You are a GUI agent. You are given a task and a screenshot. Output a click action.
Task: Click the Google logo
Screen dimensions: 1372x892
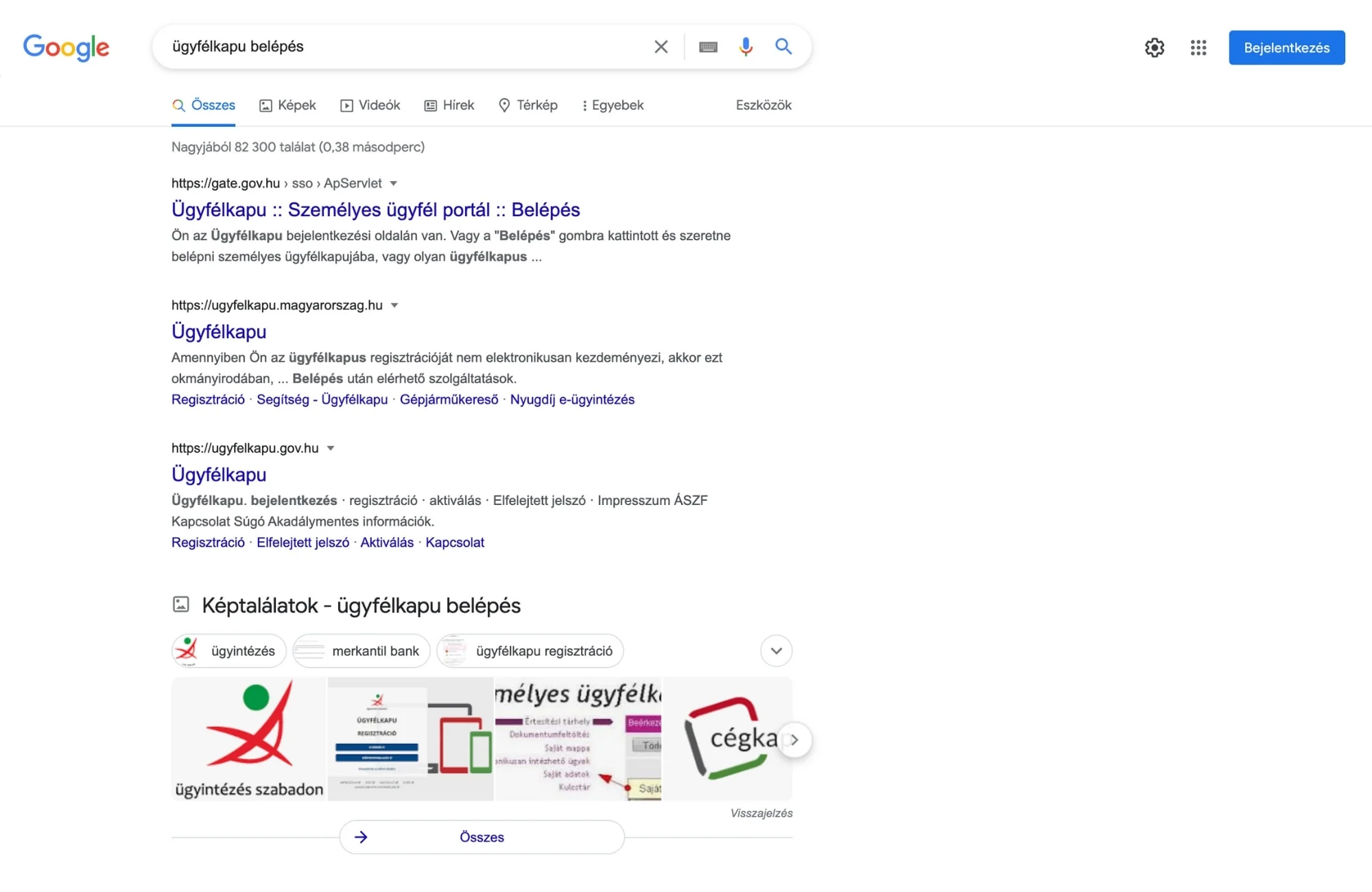[x=66, y=47]
